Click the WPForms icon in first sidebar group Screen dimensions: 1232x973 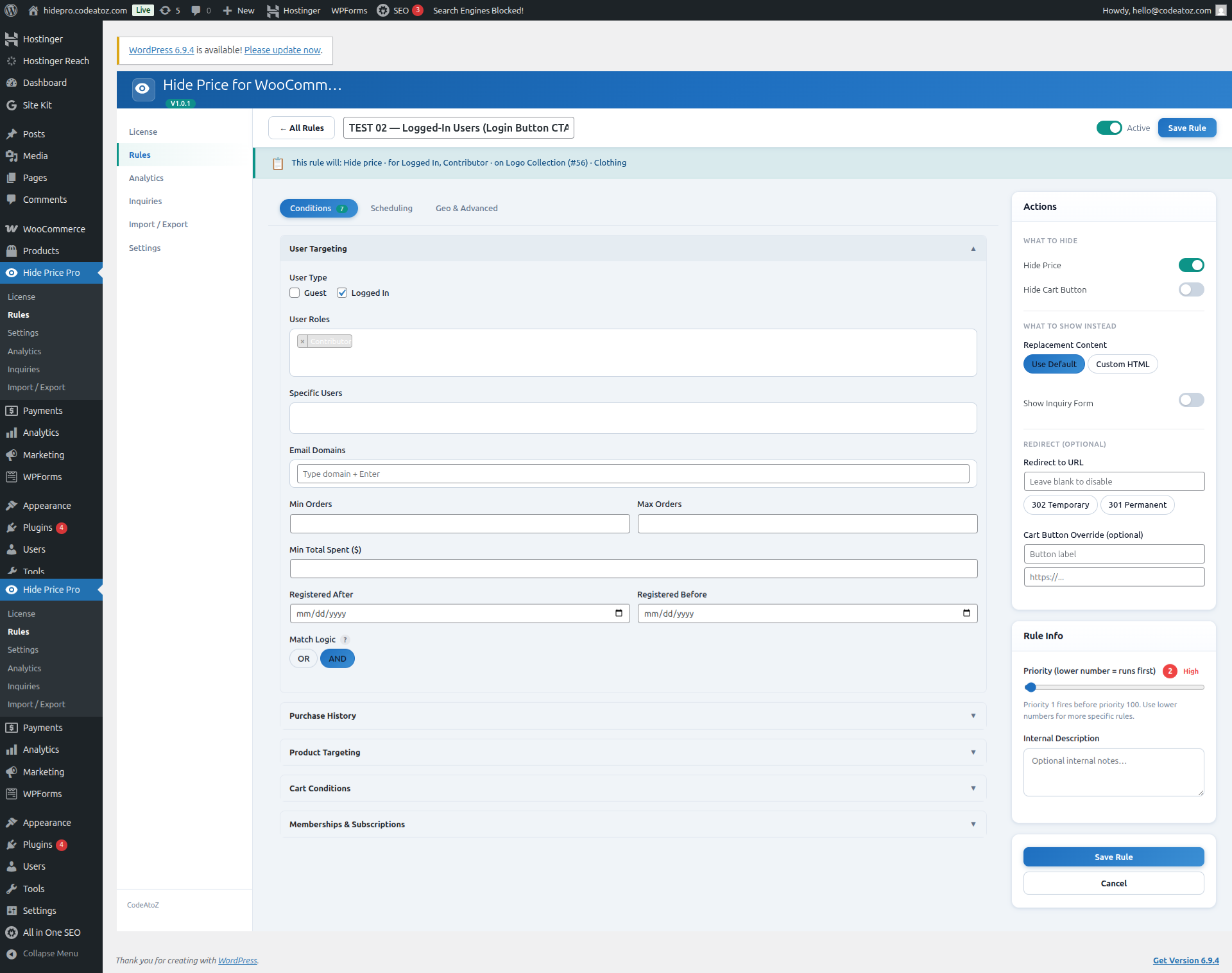12,477
